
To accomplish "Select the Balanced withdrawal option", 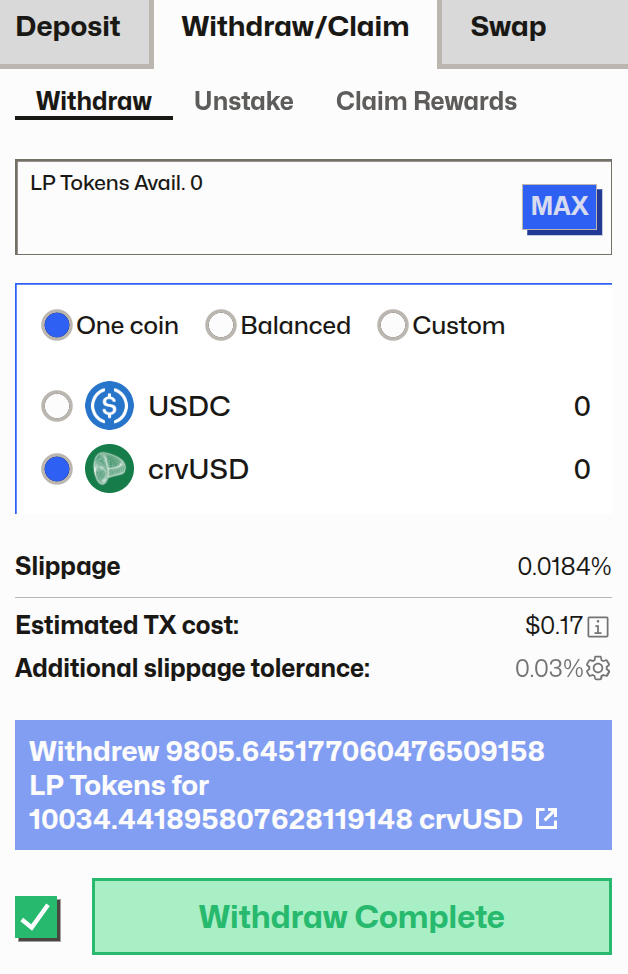I will [220, 325].
